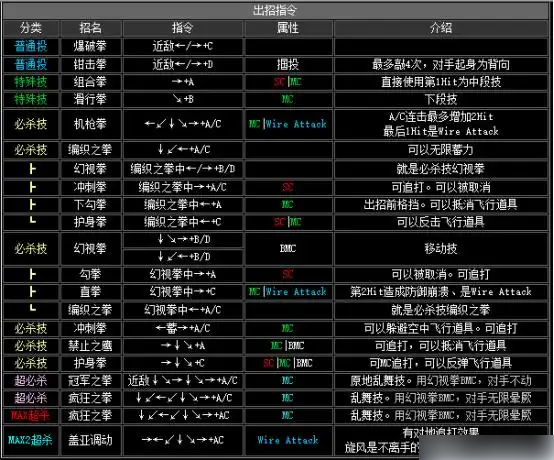Click the 出招指令 title header
This screenshot has width=554, height=460.
tap(275, 10)
